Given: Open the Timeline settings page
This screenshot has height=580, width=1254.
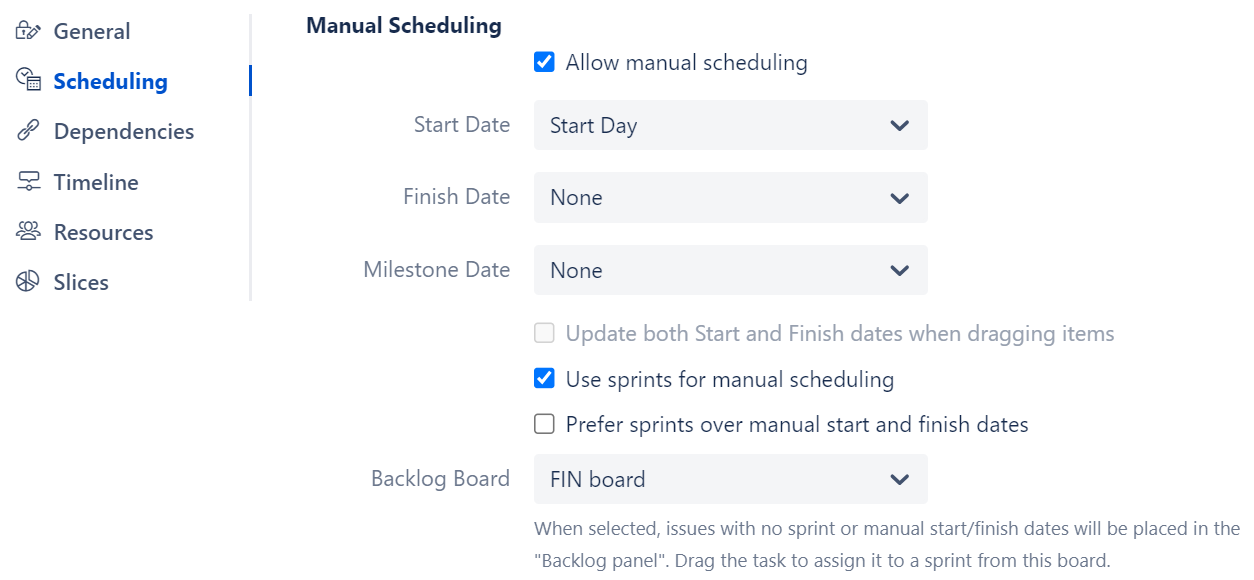Looking at the screenshot, I should [95, 181].
